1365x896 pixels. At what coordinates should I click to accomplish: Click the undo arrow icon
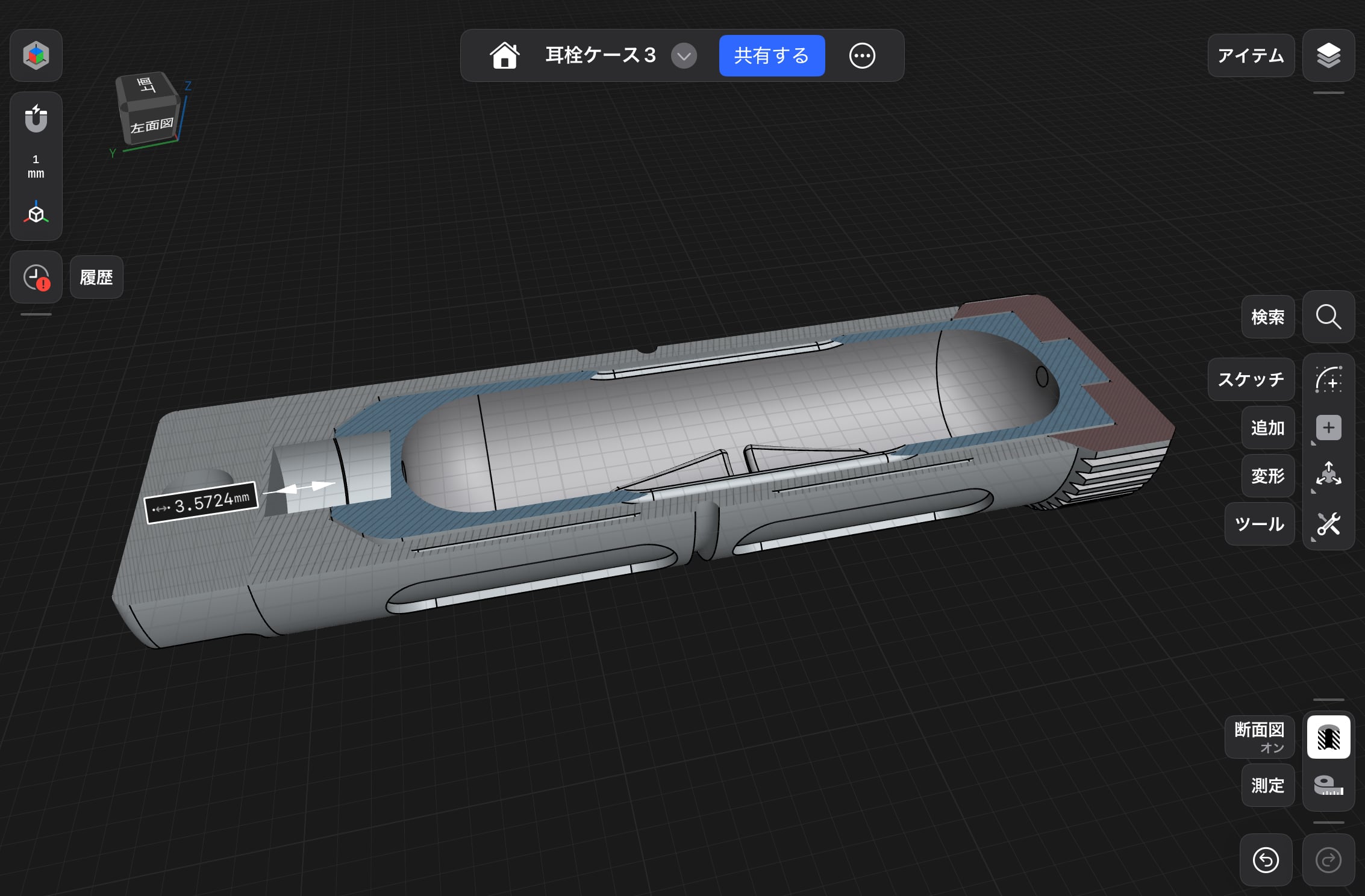[1266, 860]
